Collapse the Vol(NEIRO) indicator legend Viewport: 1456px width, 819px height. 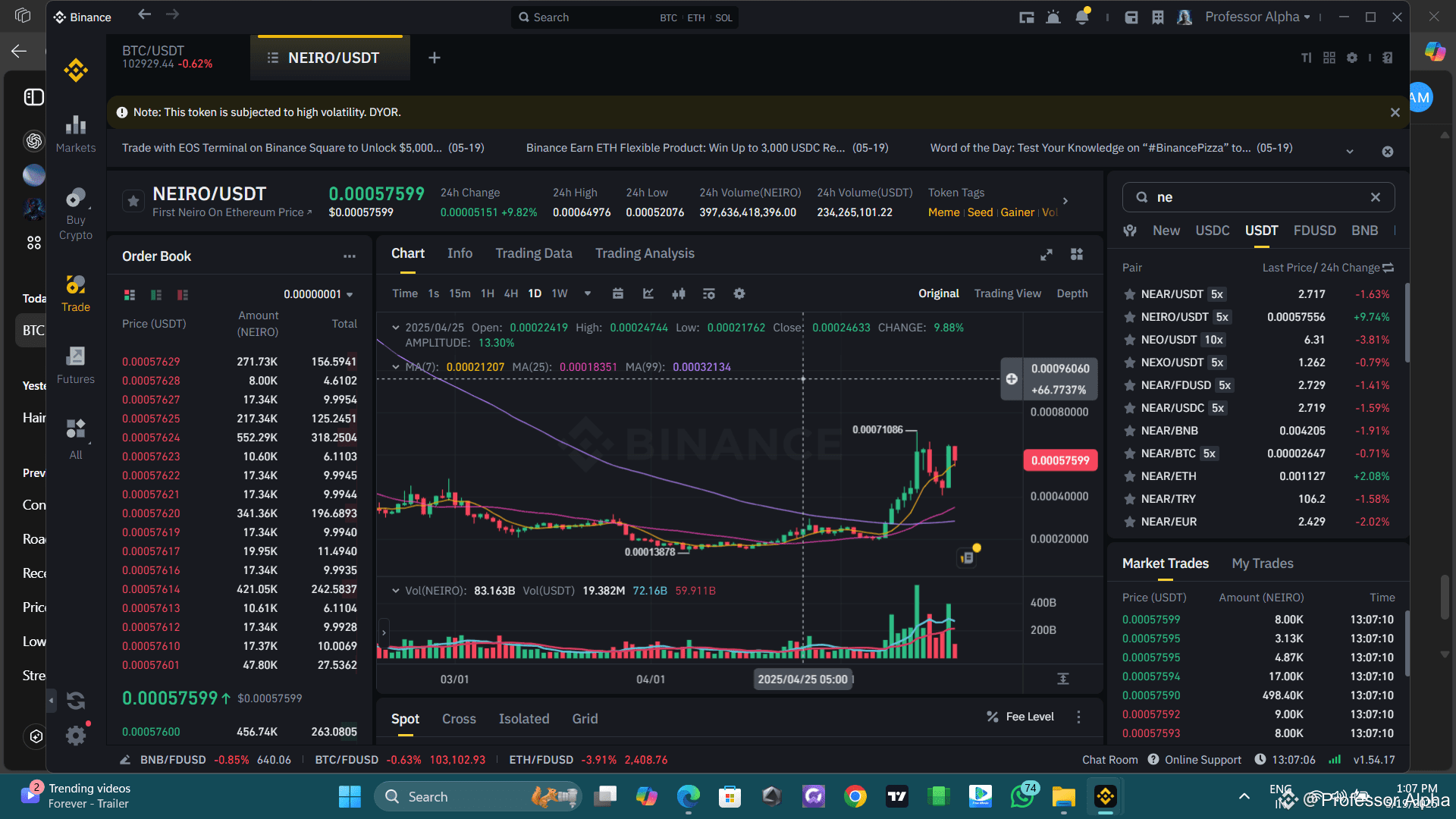395,591
